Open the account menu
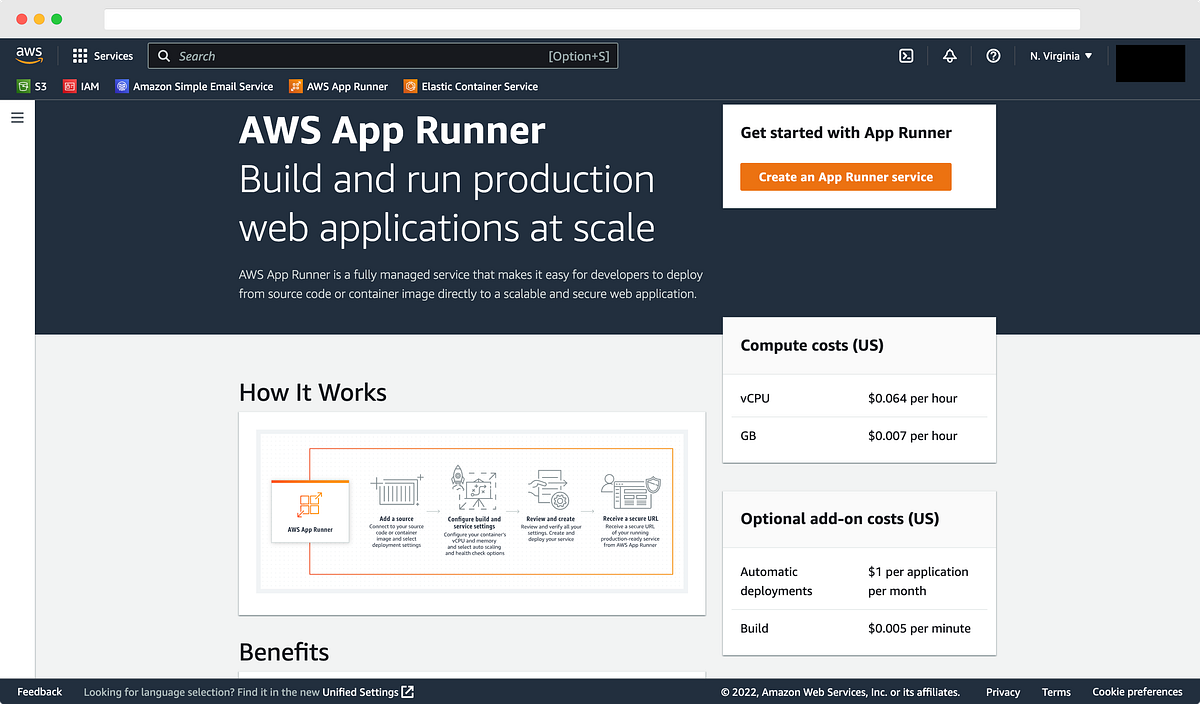Viewport: 1200px width, 704px height. [x=1149, y=62]
